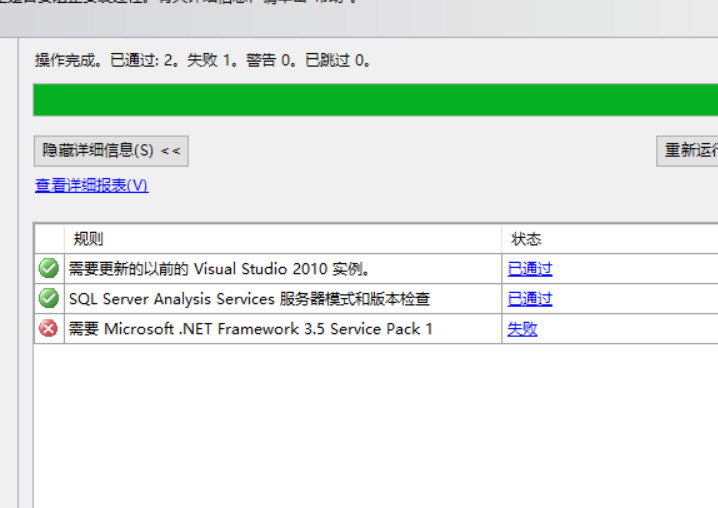The width and height of the screenshot is (718, 508).
Task: Click the 隐藏详细信息(S) button
Action: point(111,151)
